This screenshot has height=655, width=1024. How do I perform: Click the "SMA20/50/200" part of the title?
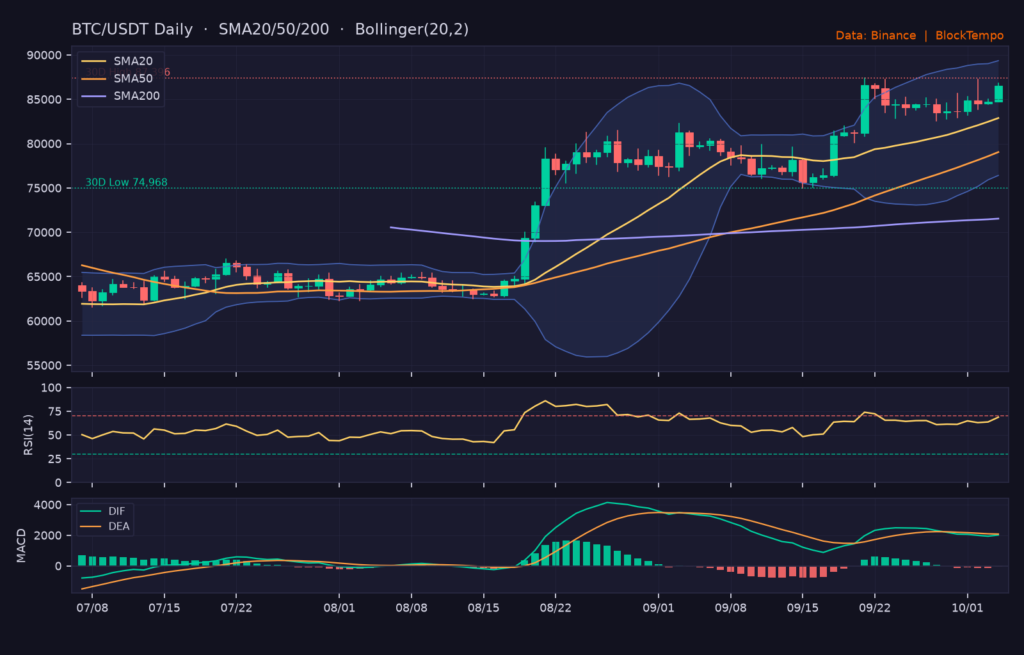(274, 29)
